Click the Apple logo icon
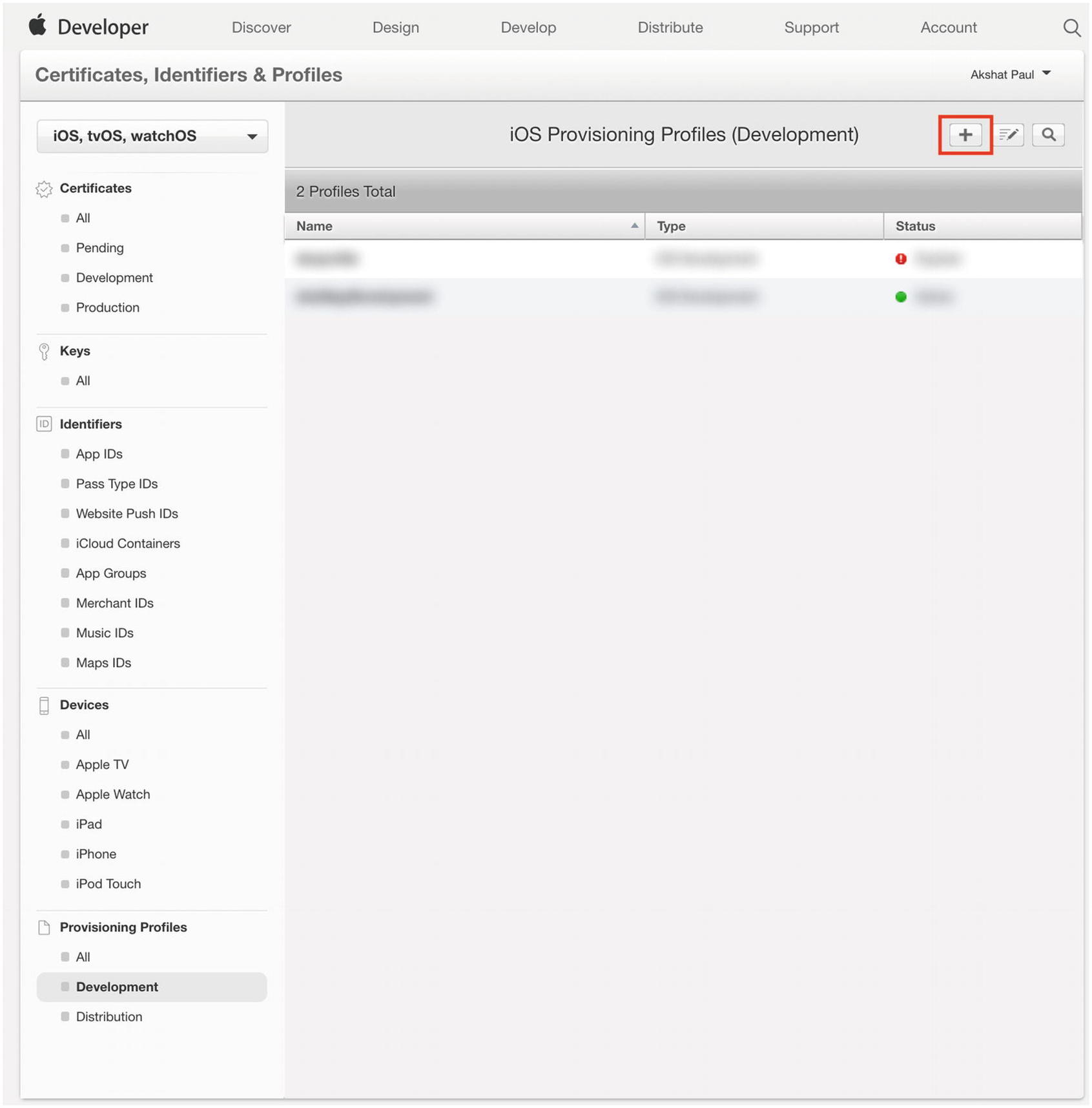 pos(38,26)
